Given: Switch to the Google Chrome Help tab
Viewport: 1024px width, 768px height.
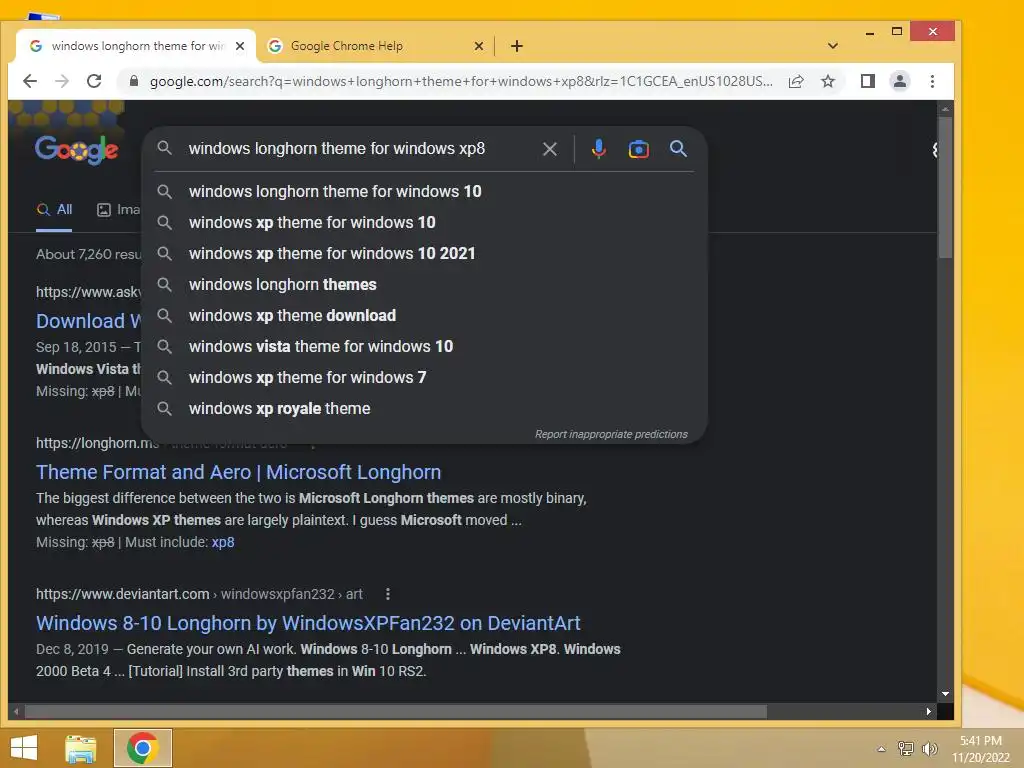Looking at the screenshot, I should [x=375, y=46].
